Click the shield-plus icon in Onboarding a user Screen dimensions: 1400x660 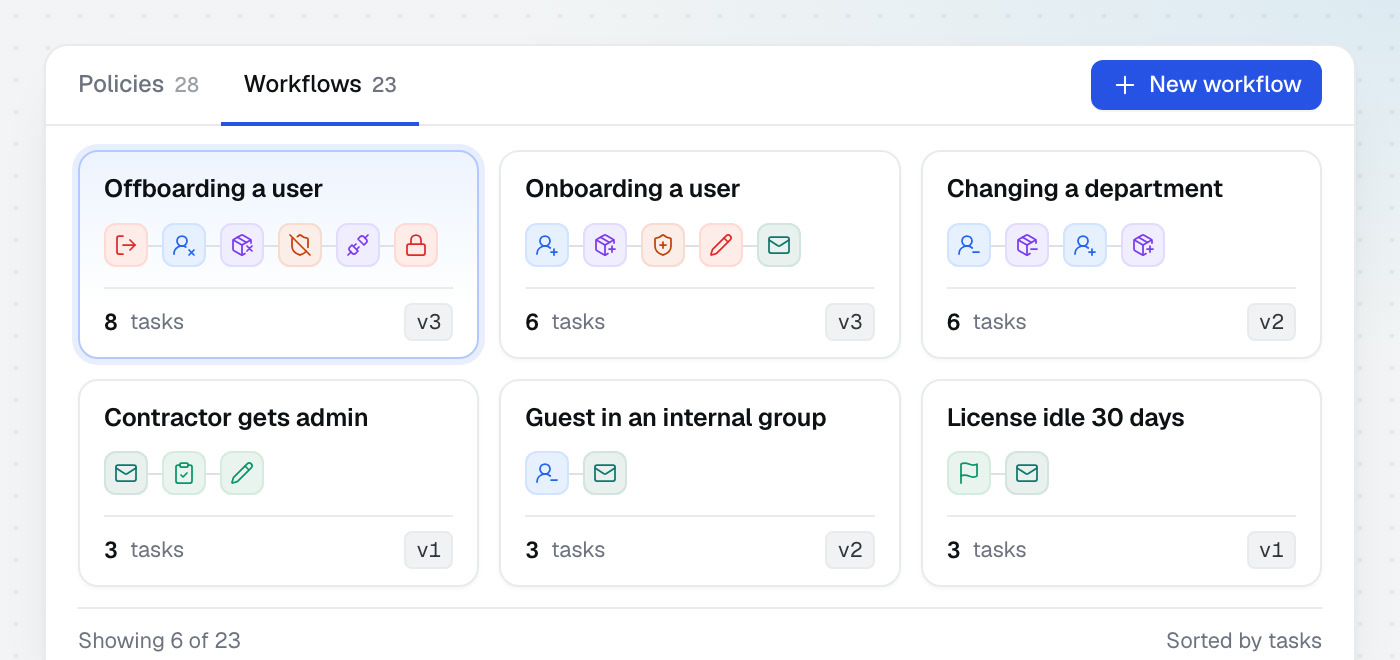click(663, 245)
